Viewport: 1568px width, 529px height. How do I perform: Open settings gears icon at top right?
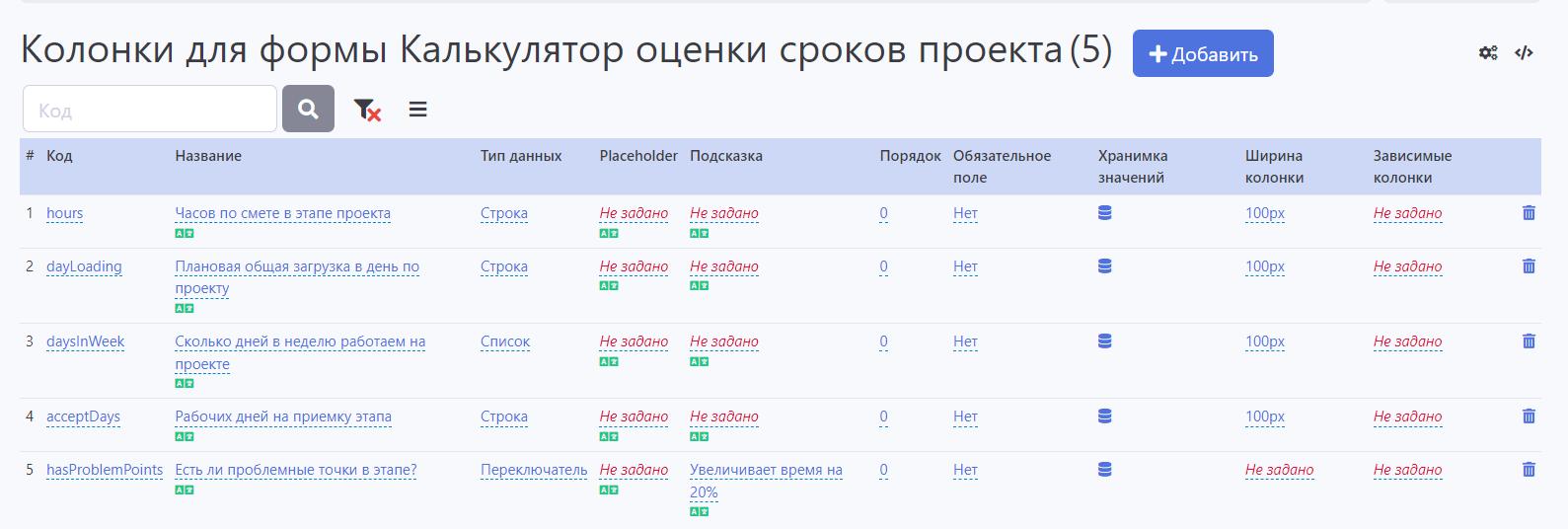click(x=1488, y=53)
